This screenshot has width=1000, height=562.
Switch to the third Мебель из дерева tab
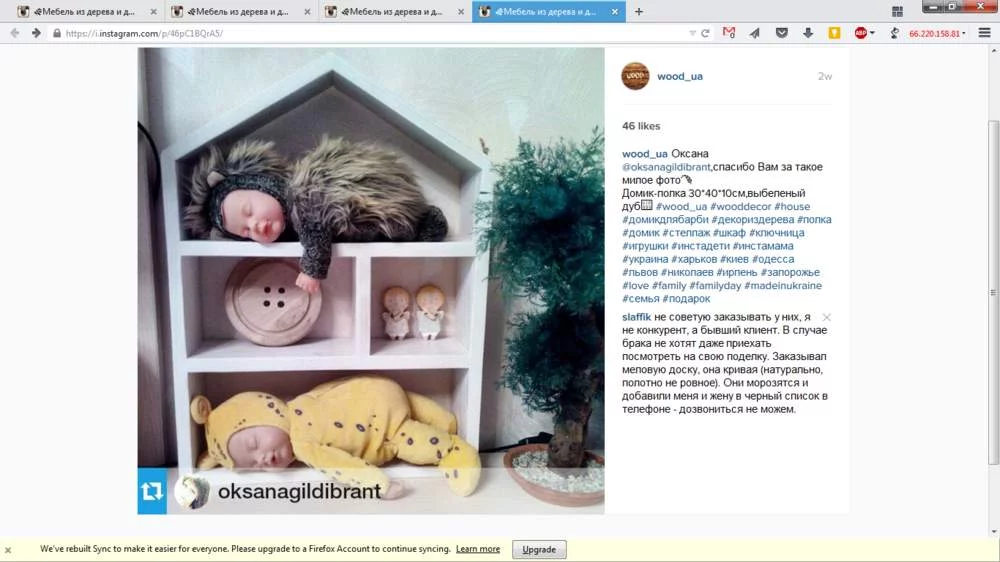(395, 11)
